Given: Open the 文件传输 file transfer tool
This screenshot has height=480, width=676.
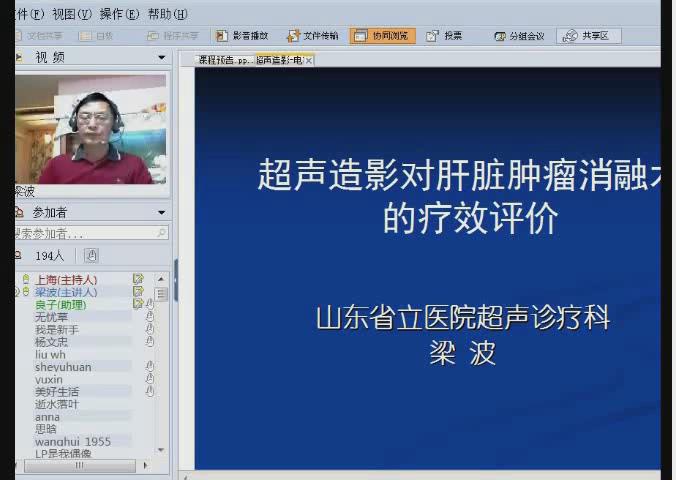Looking at the screenshot, I should 313,36.
